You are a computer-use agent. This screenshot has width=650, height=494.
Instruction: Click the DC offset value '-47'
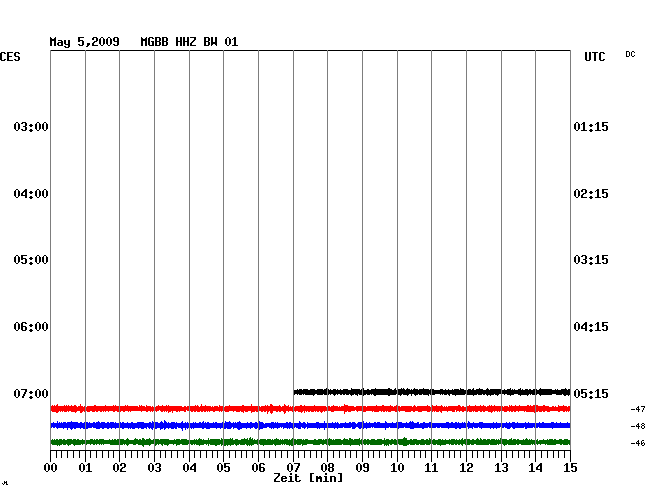tap(638, 409)
